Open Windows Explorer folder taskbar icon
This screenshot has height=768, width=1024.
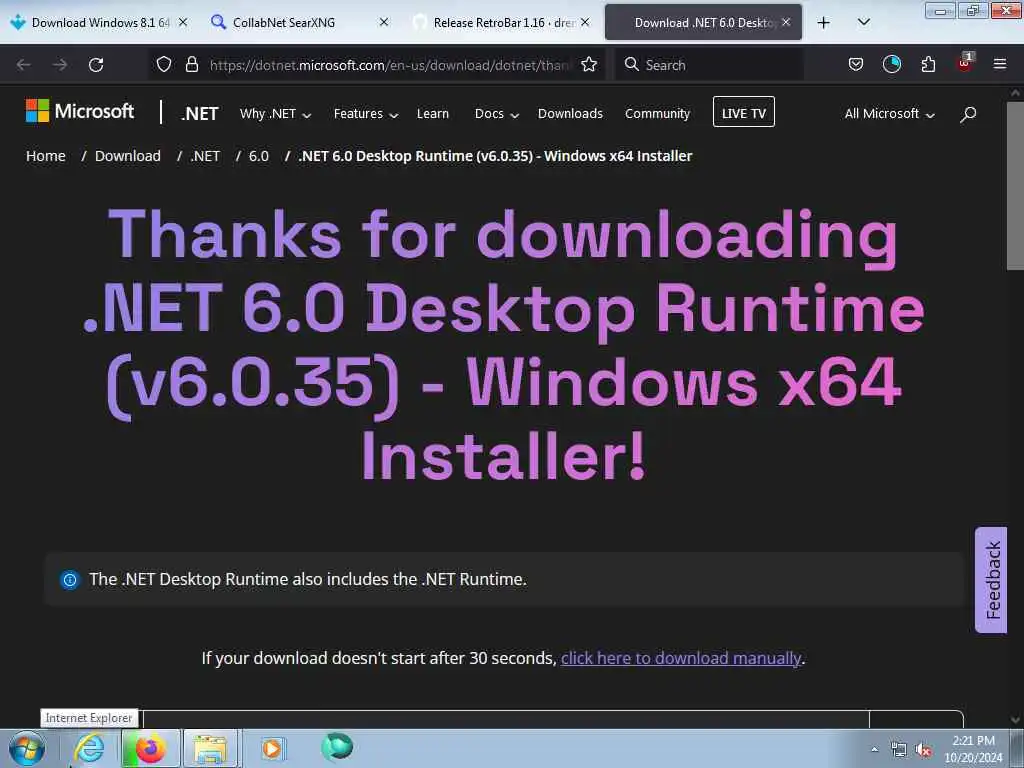click(210, 748)
